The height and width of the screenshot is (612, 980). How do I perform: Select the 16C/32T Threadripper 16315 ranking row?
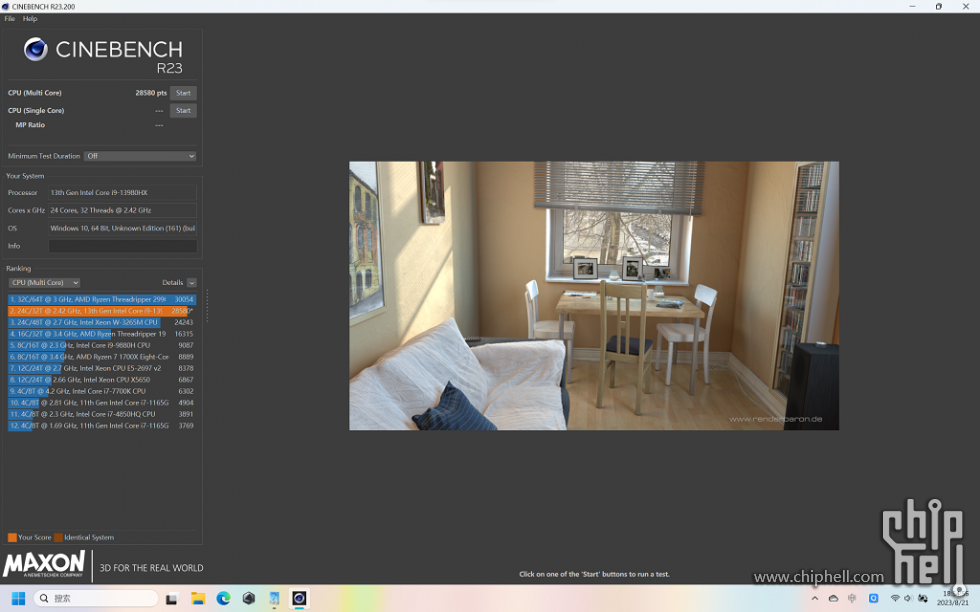[x=102, y=334]
